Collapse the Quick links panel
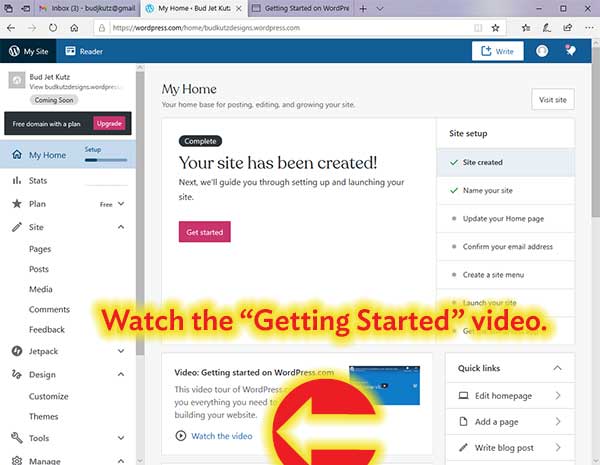This screenshot has height=465, width=600. [558, 368]
